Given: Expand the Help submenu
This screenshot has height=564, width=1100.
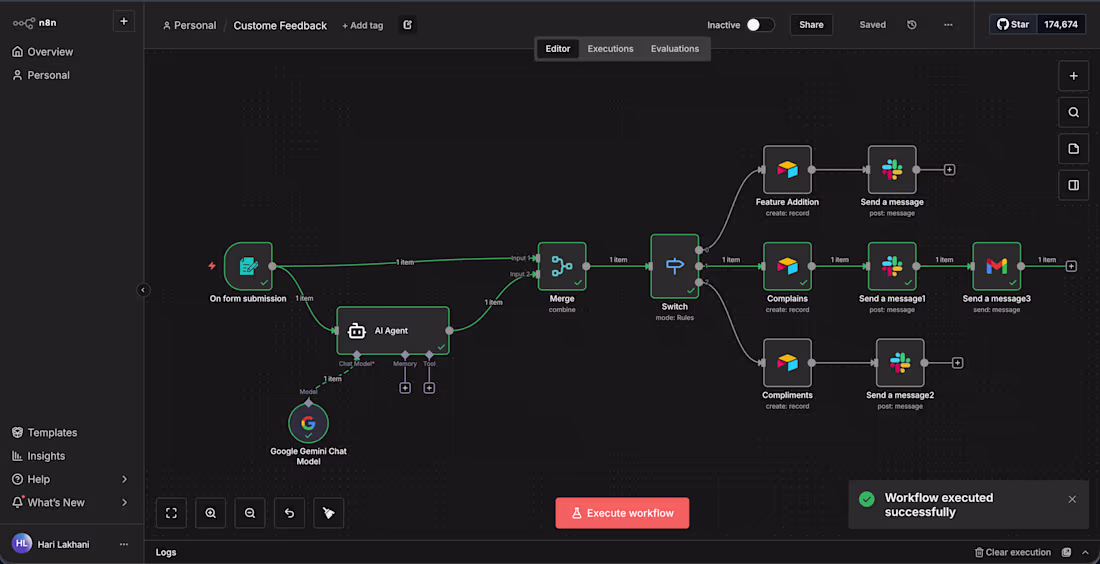Looking at the screenshot, I should click(124, 479).
